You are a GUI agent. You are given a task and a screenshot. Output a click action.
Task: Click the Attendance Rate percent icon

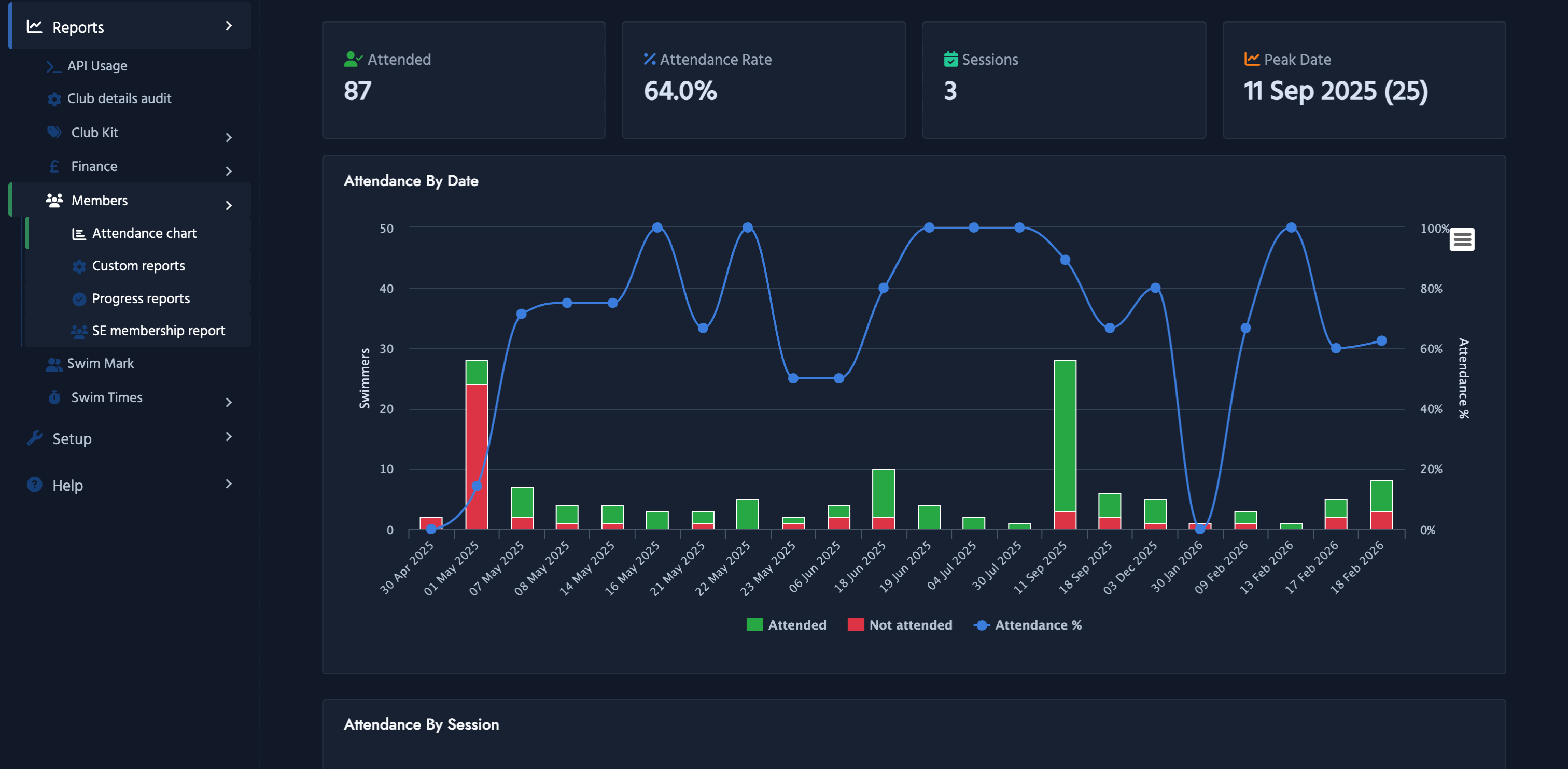[650, 59]
